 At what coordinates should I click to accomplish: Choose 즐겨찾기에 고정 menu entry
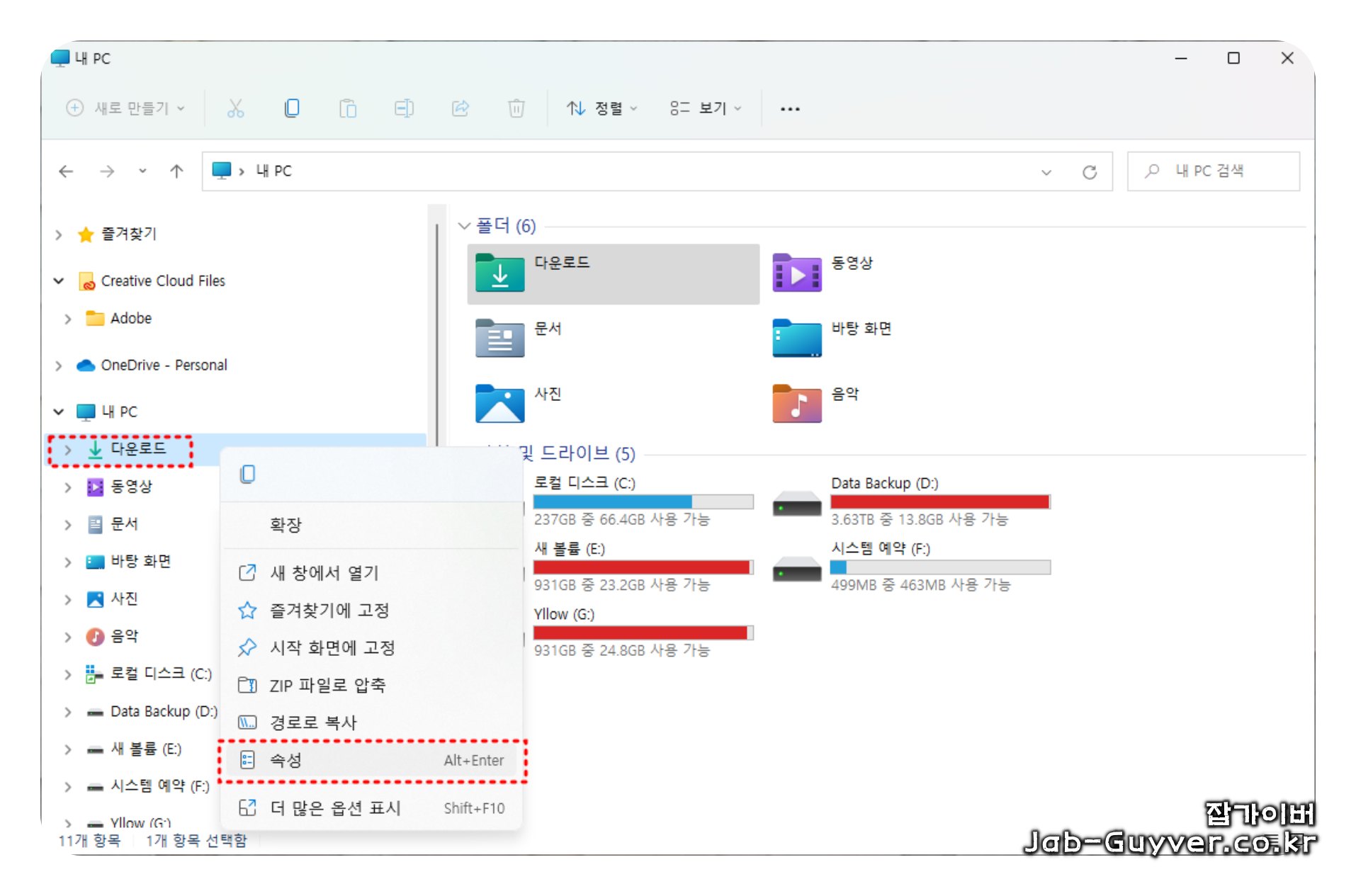point(371,610)
